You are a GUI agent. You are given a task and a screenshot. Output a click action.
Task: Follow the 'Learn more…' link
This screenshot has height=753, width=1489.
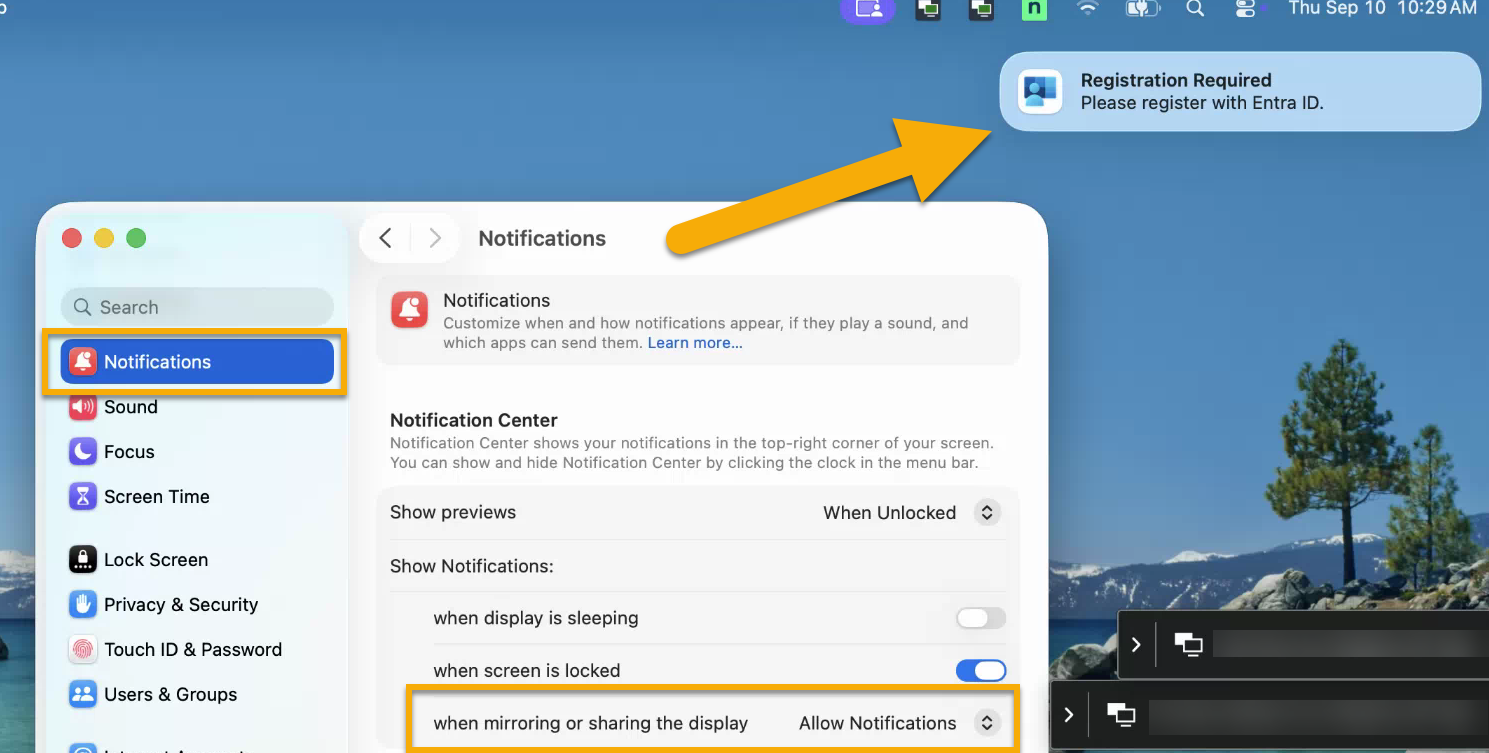pos(695,343)
